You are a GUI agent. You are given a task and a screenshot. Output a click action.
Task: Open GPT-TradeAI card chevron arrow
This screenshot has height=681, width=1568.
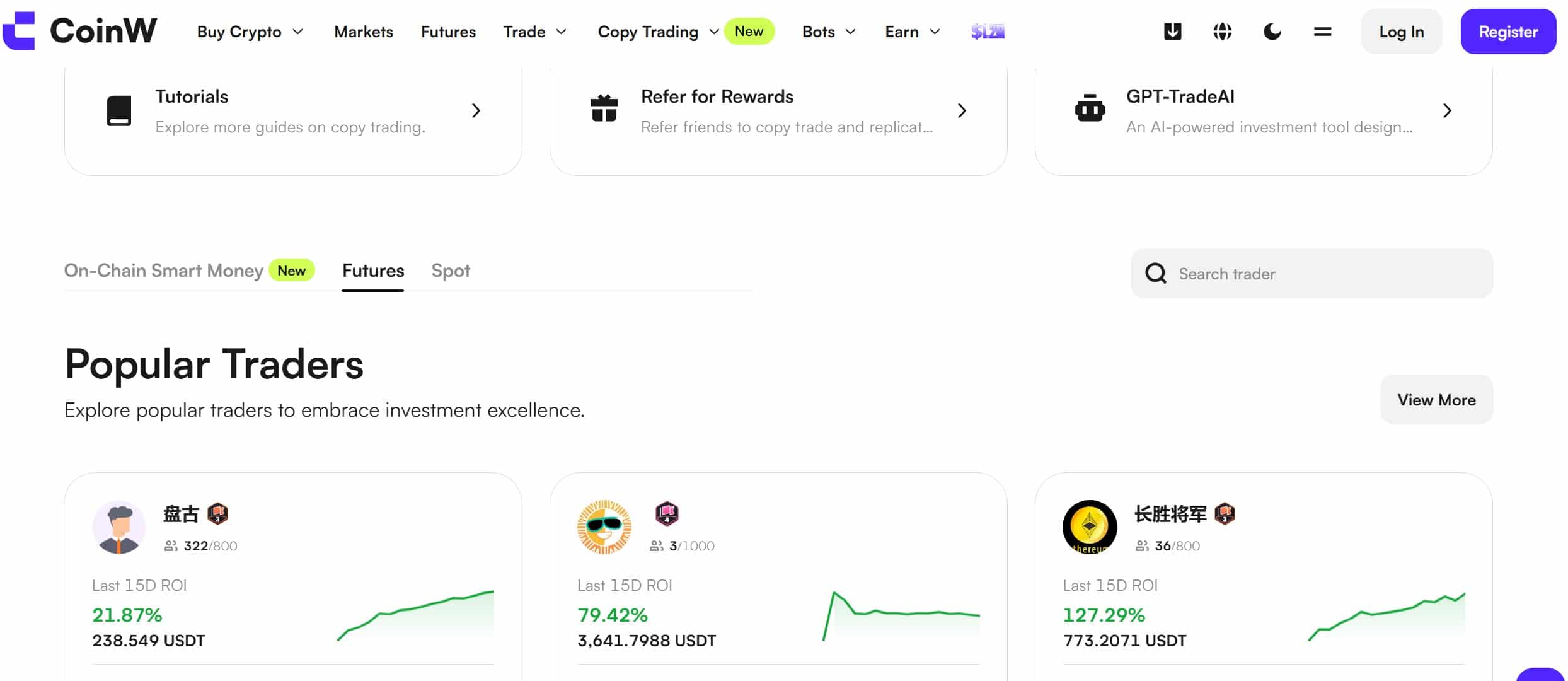click(1447, 111)
